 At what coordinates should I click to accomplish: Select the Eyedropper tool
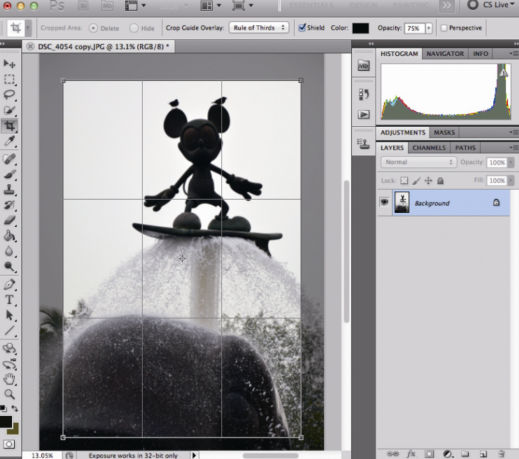pyautogui.click(x=9, y=141)
